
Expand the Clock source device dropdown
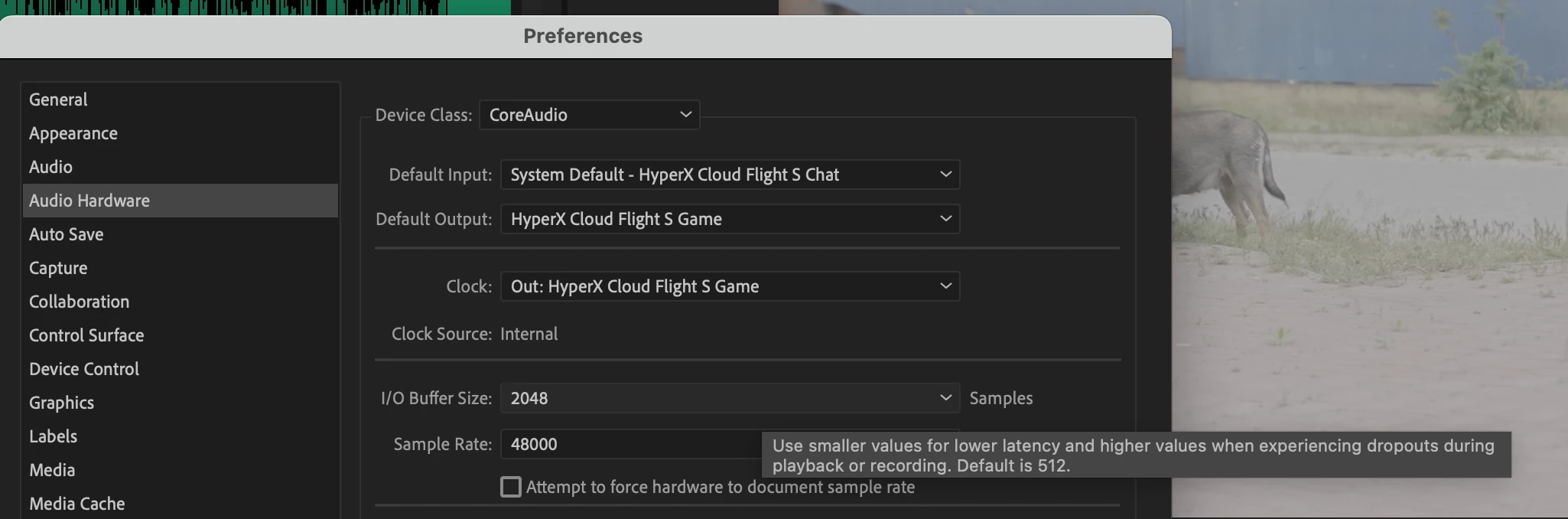point(730,286)
